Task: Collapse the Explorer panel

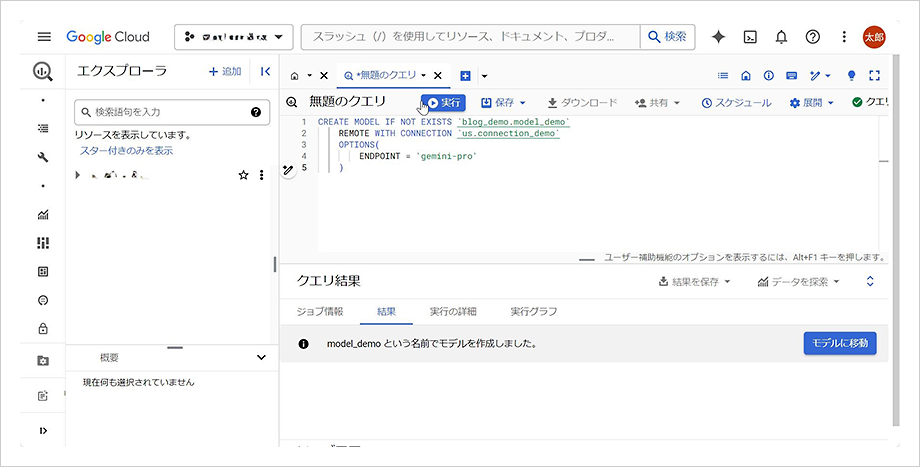Action: (x=265, y=72)
